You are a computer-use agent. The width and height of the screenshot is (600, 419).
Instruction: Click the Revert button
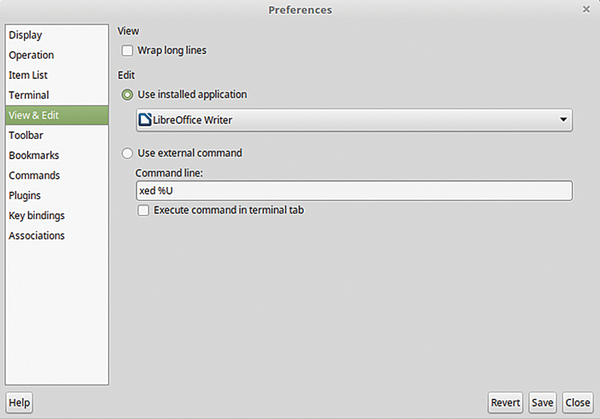pyautogui.click(x=505, y=403)
